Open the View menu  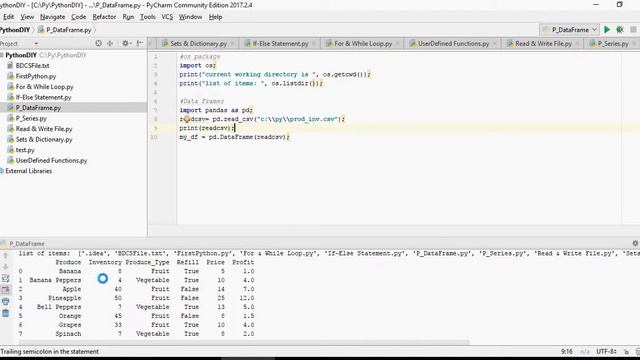point(27,17)
